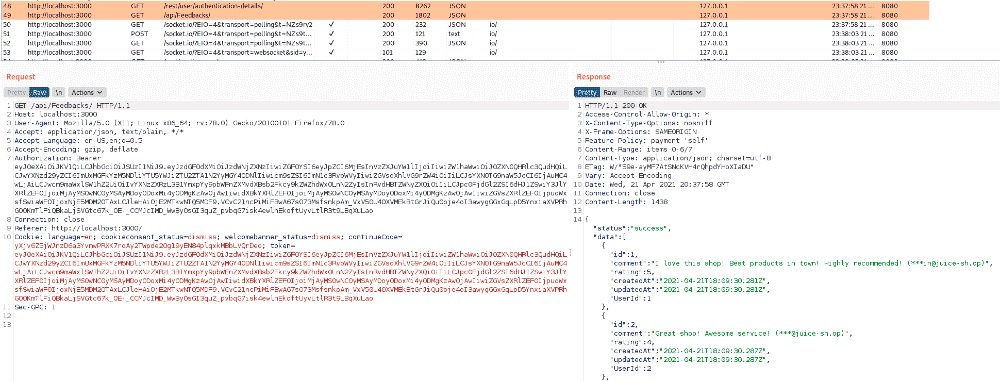Image resolution: width=1000 pixels, height=381 pixels.
Task: Toggle the Response \n non-printable characters button
Action: pos(659,93)
